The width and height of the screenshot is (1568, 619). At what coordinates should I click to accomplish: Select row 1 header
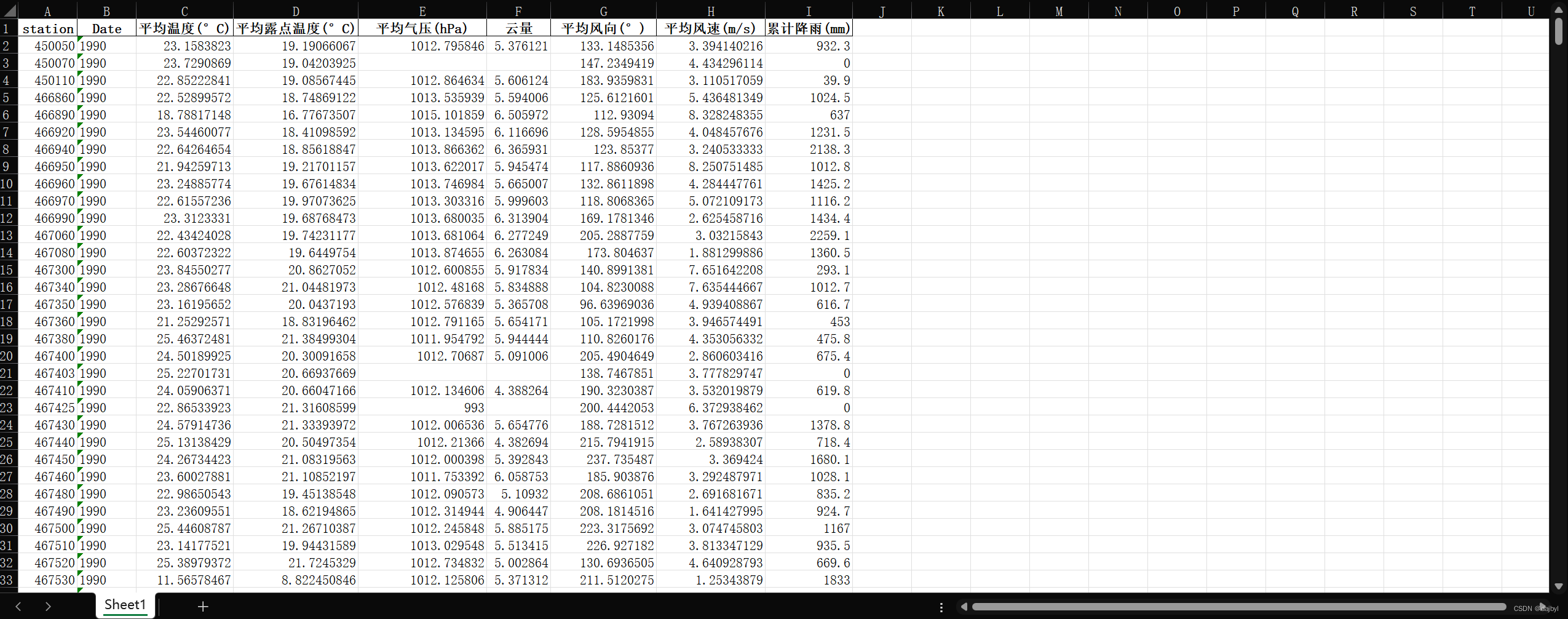(x=9, y=28)
